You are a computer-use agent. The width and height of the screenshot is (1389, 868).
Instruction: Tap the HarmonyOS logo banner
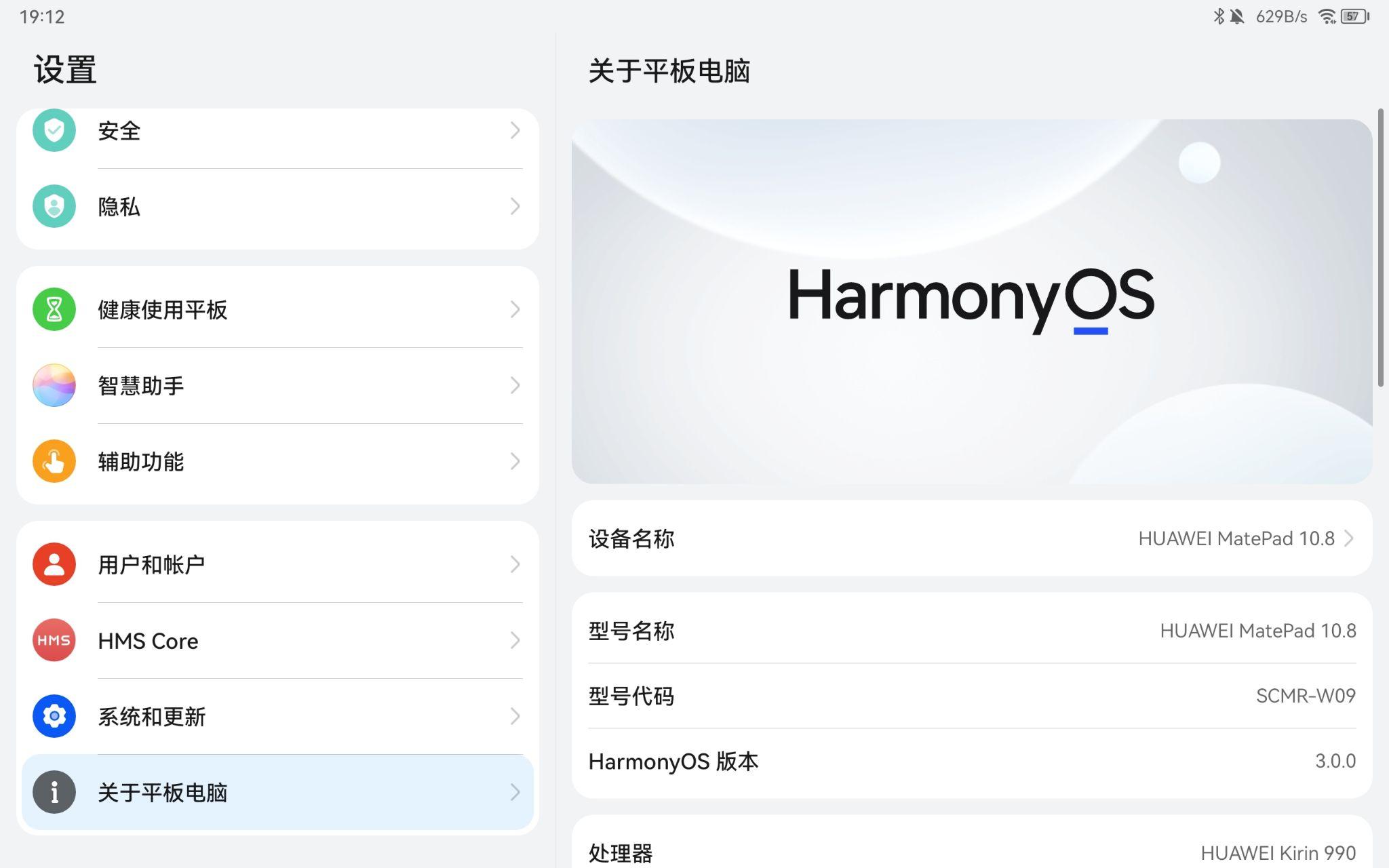pyautogui.click(x=972, y=301)
